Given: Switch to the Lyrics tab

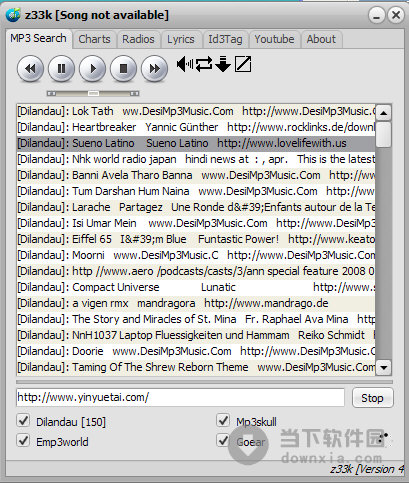Looking at the screenshot, I should tap(181, 39).
